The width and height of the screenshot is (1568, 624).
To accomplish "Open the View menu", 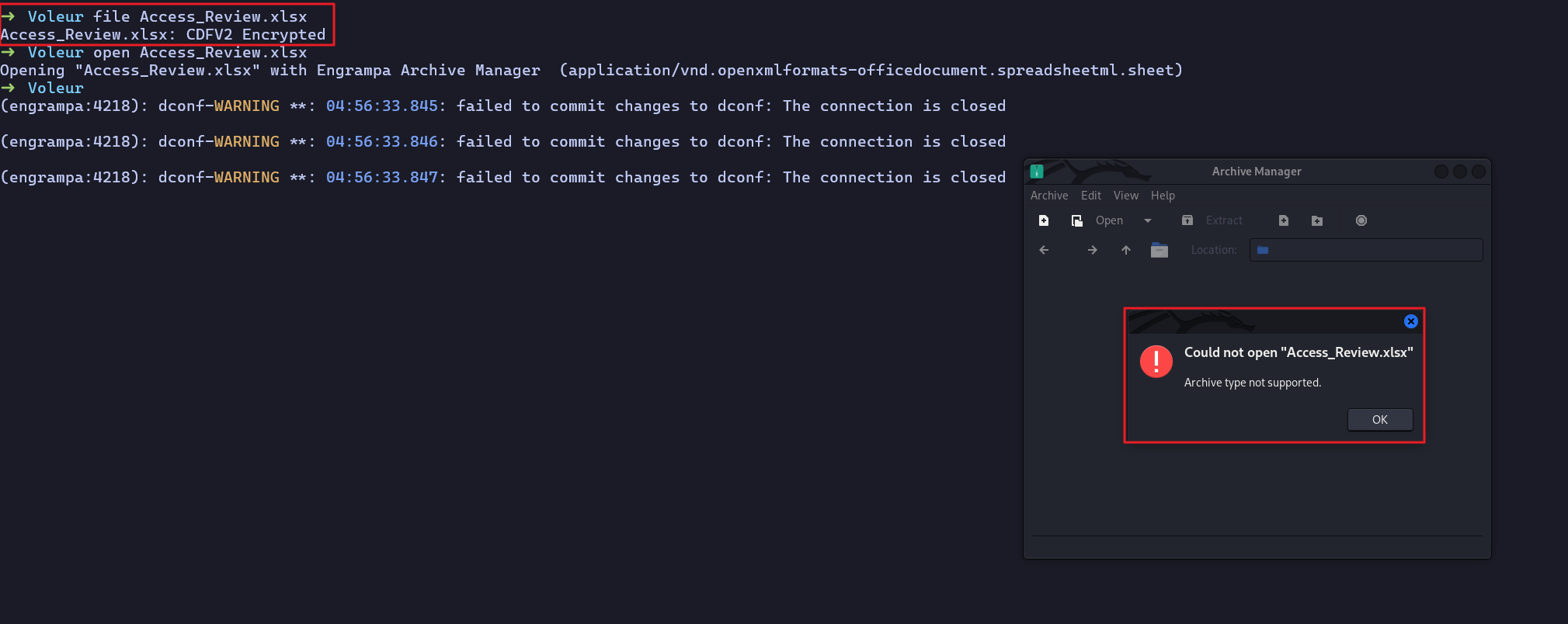I will [x=1126, y=196].
